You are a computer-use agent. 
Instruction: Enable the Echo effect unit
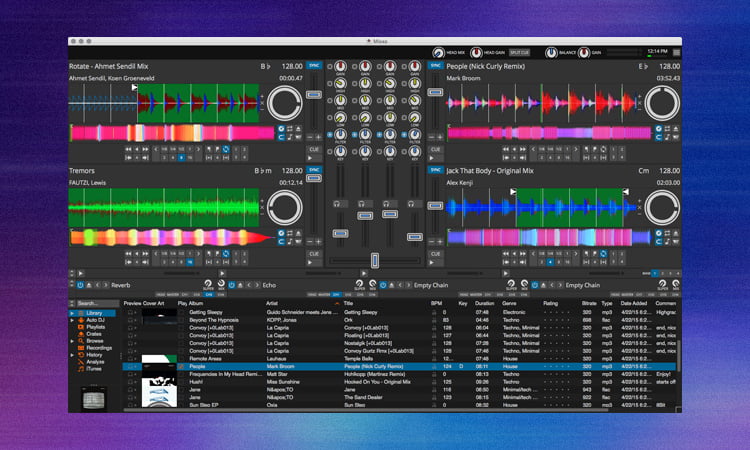pyautogui.click(x=232, y=285)
